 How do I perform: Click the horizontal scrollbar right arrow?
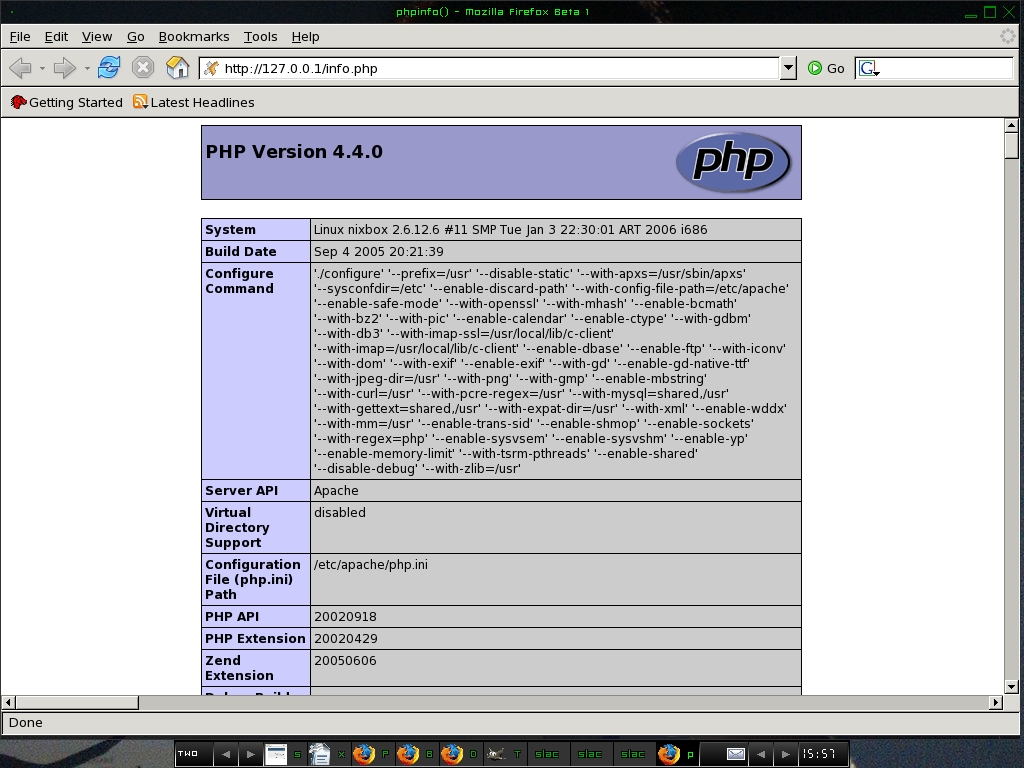tap(995, 703)
